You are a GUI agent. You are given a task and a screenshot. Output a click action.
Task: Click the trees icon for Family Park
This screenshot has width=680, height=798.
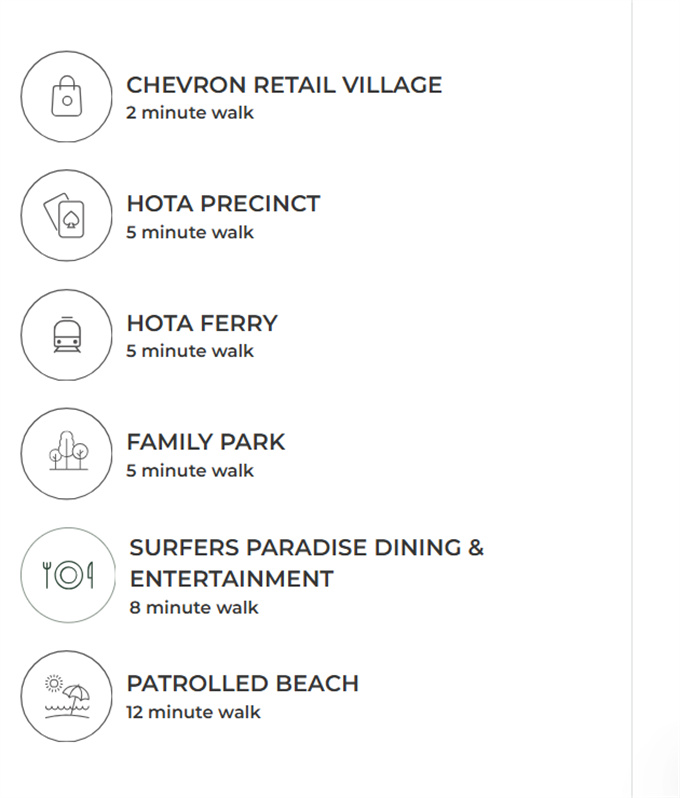66,454
